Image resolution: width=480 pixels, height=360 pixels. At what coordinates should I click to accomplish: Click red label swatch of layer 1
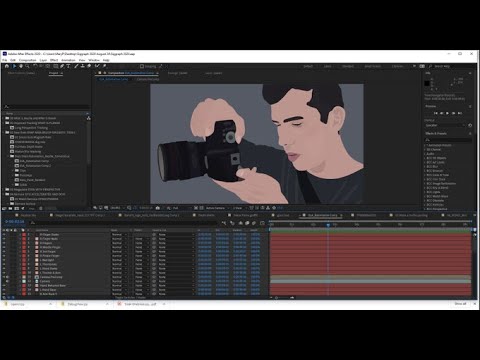24,235
